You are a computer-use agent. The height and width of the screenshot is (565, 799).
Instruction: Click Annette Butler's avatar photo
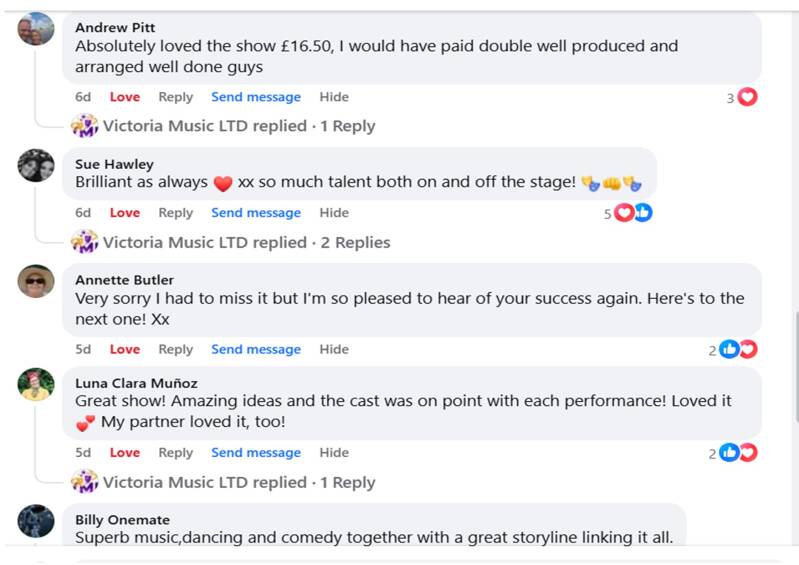36,281
